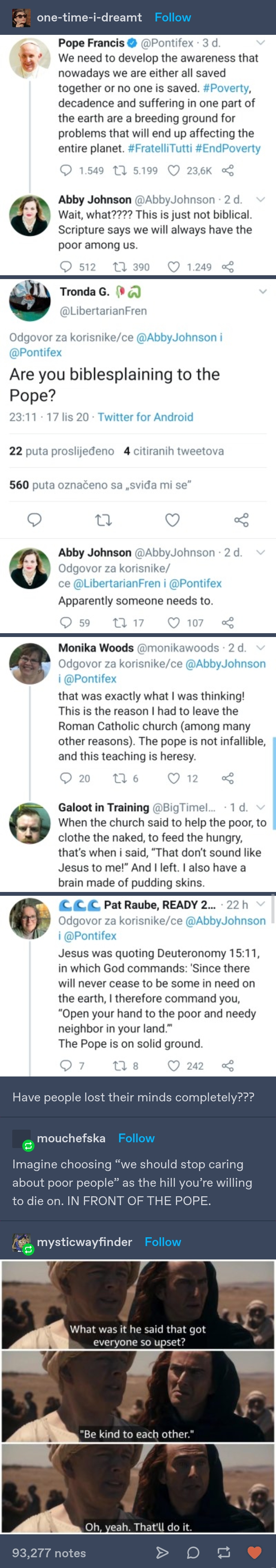Open the chevron menu on Monika Woods's tweet

(x=261, y=647)
